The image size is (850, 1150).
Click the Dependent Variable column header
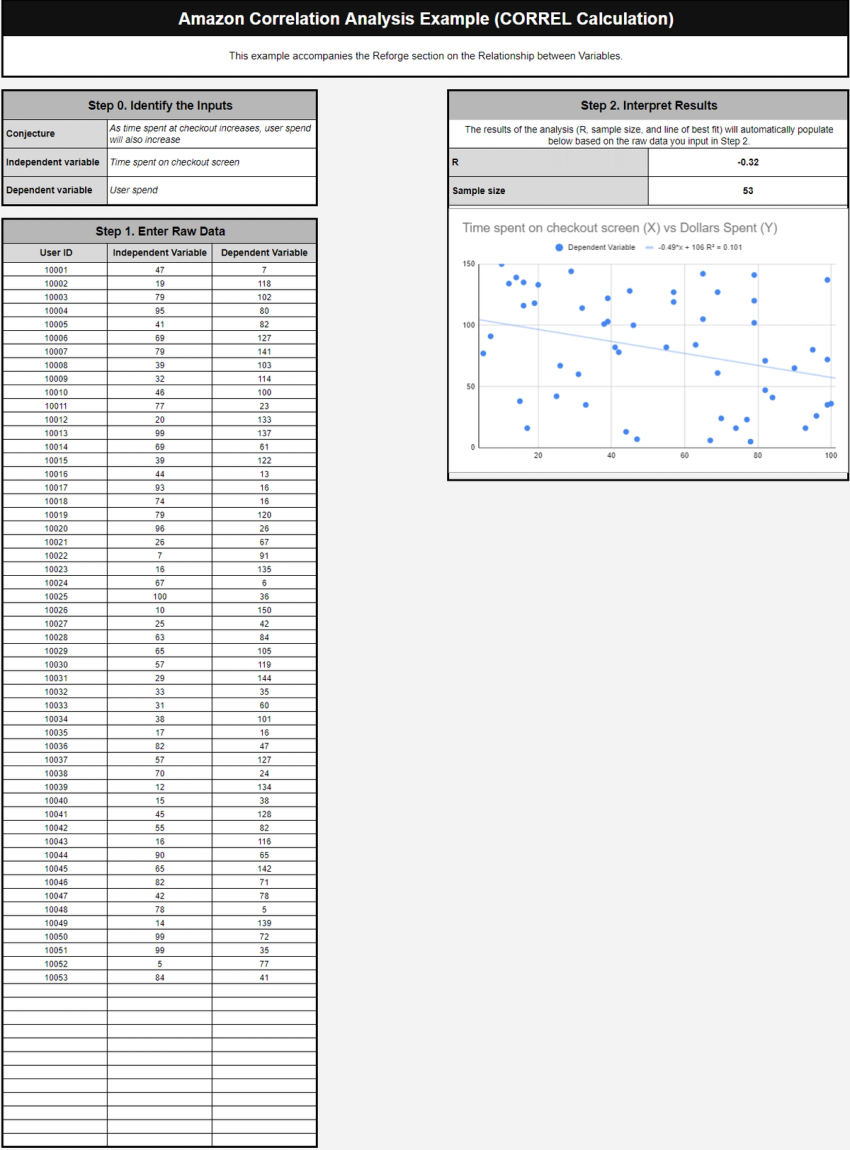click(x=264, y=253)
